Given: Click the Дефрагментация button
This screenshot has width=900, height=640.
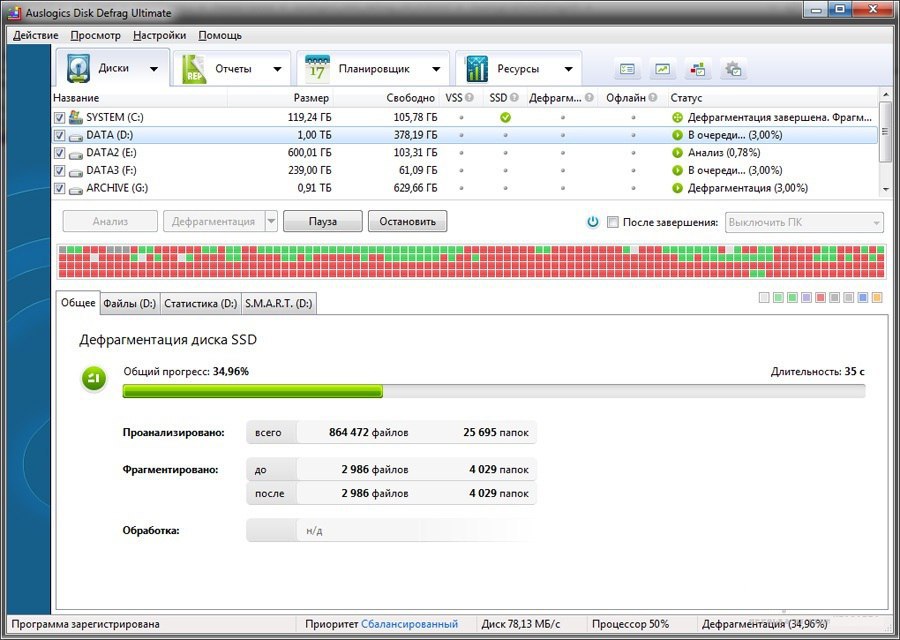Looking at the screenshot, I should 214,221.
